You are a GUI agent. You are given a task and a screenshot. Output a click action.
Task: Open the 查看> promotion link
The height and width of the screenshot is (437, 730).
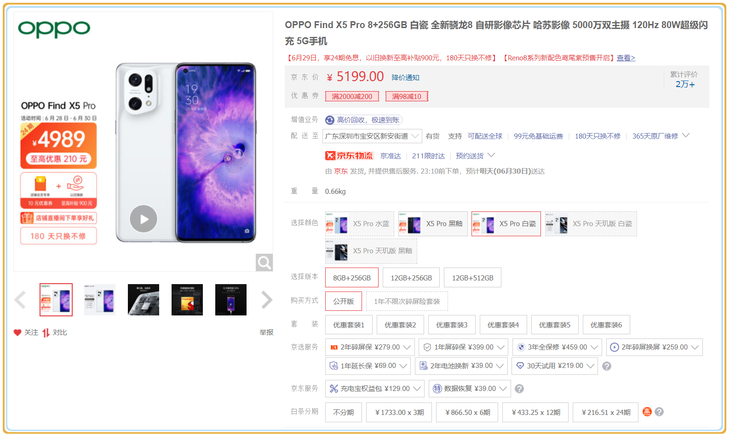626,58
